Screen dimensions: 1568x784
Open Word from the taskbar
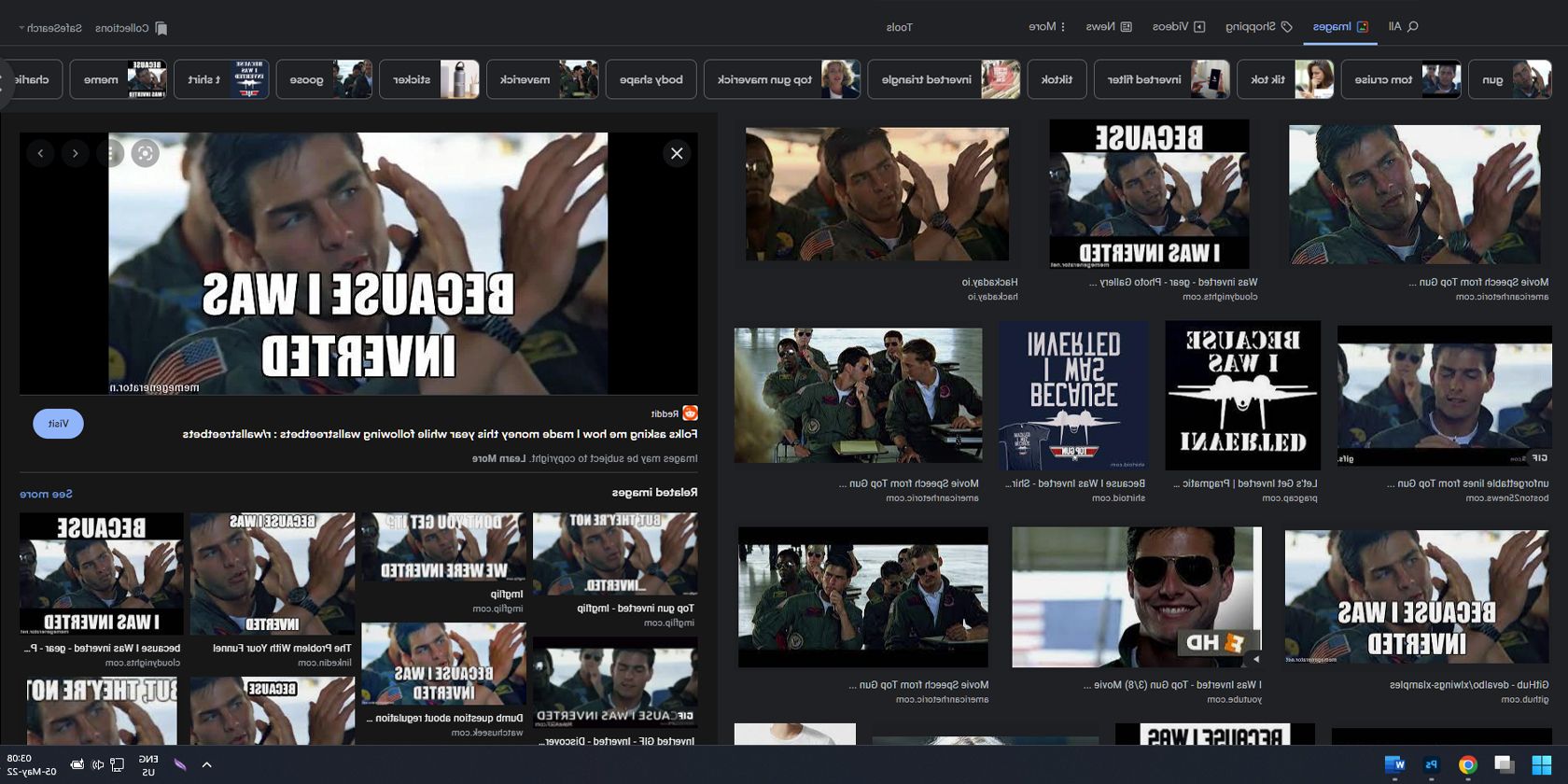pos(1394,764)
